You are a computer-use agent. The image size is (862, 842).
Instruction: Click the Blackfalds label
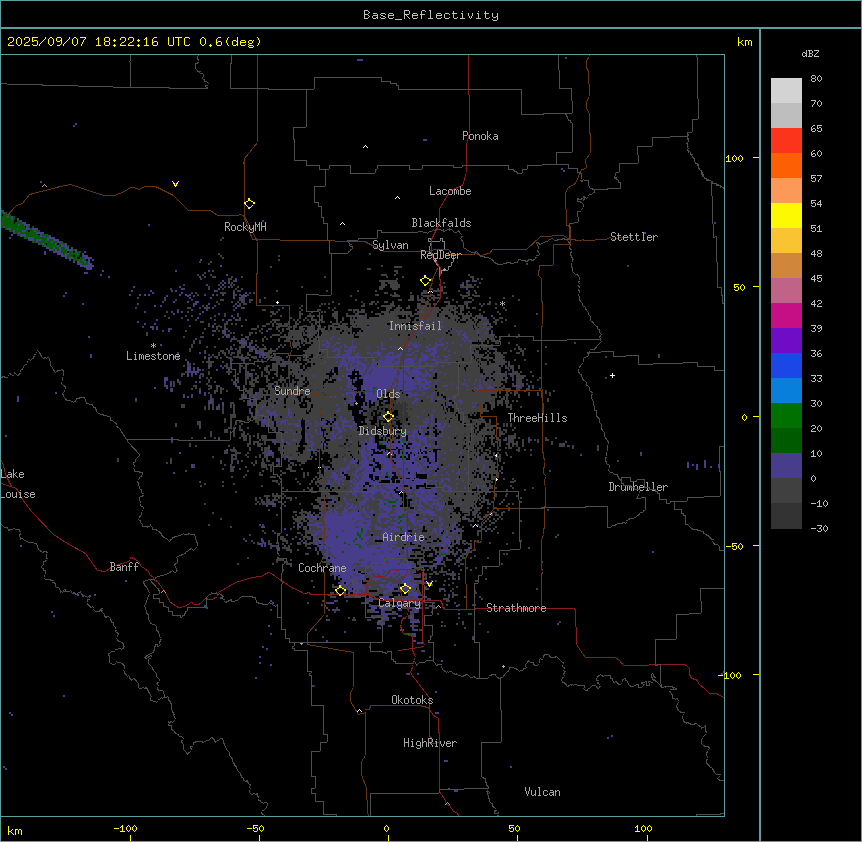point(441,223)
